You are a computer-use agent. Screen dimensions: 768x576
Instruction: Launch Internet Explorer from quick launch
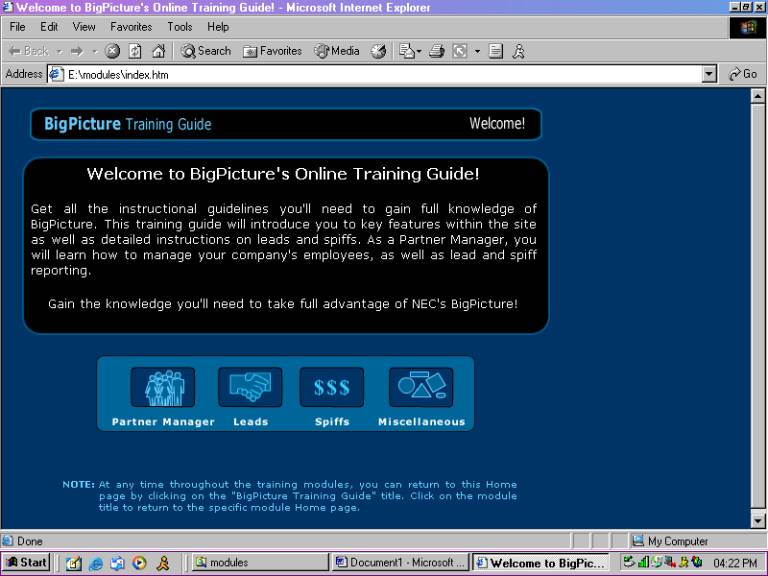(x=96, y=563)
